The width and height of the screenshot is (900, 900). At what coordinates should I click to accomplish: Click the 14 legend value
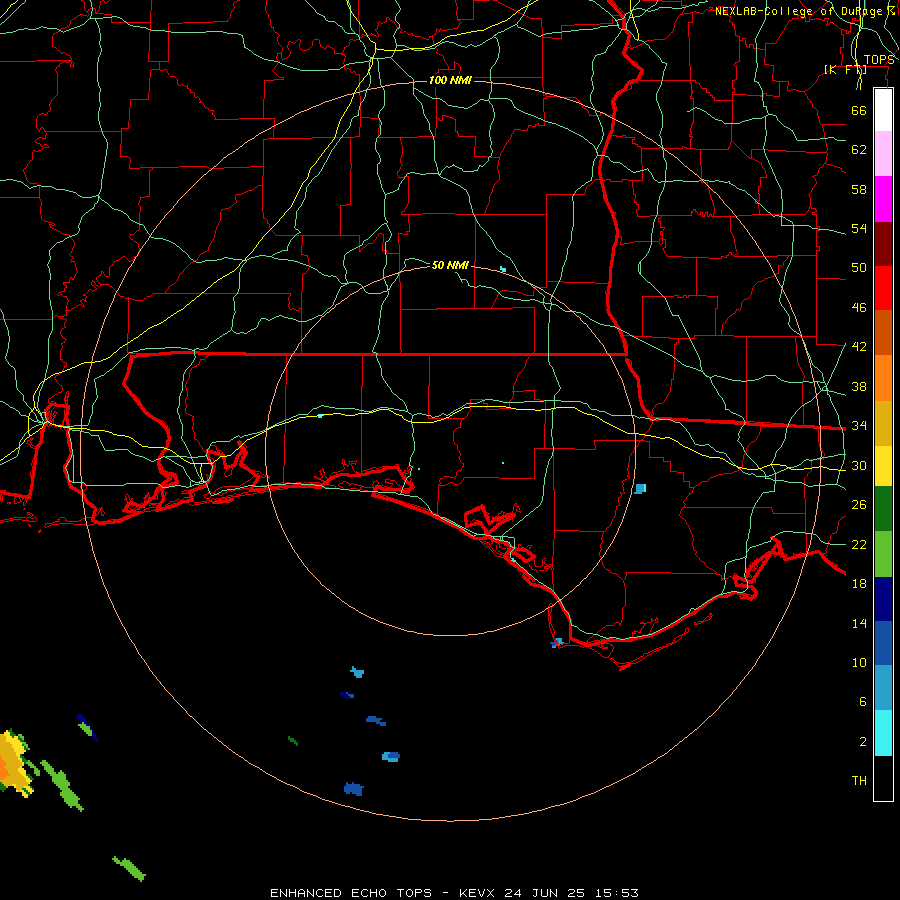[x=859, y=623]
